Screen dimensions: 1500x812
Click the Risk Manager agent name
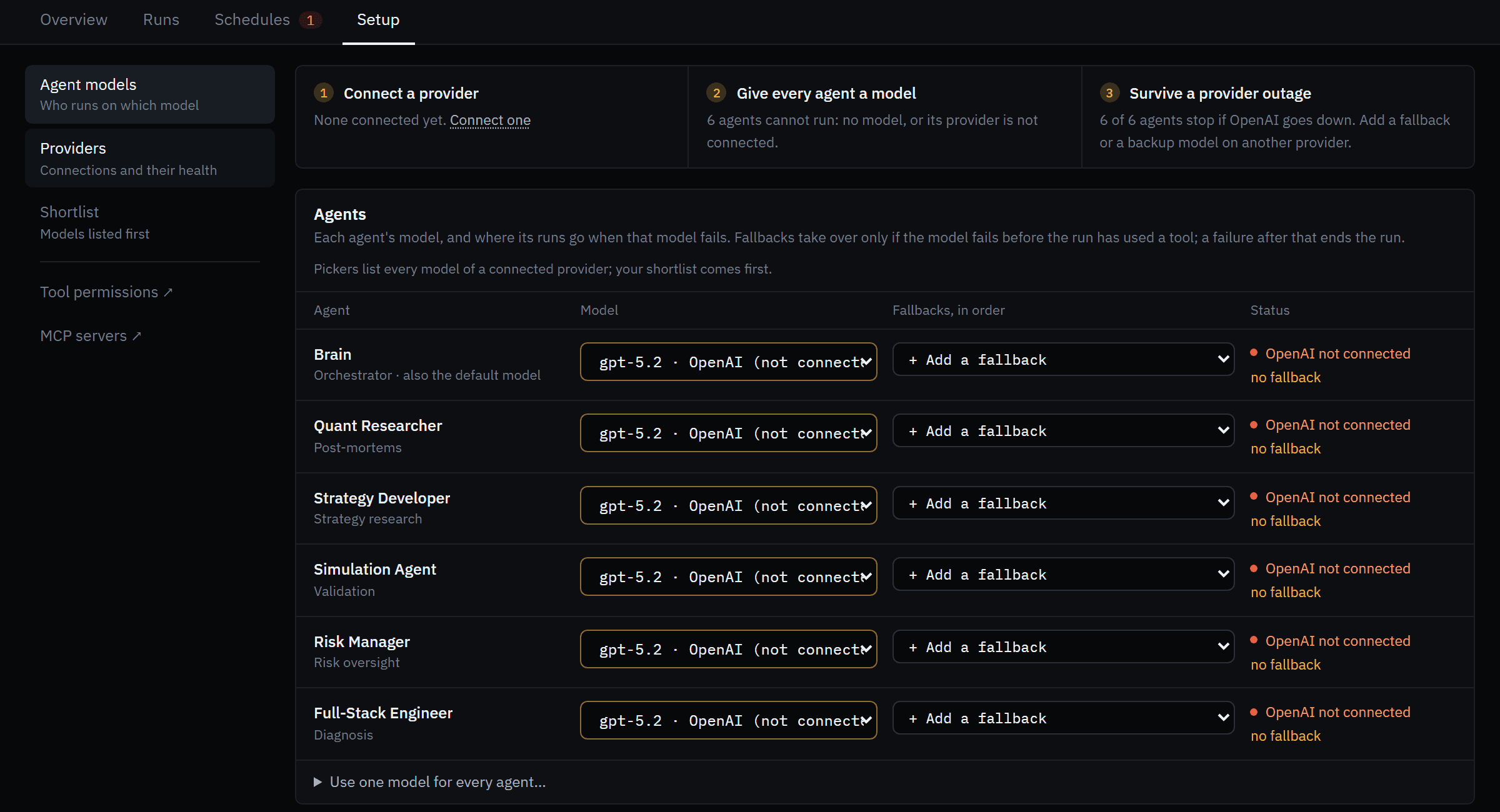(362, 641)
